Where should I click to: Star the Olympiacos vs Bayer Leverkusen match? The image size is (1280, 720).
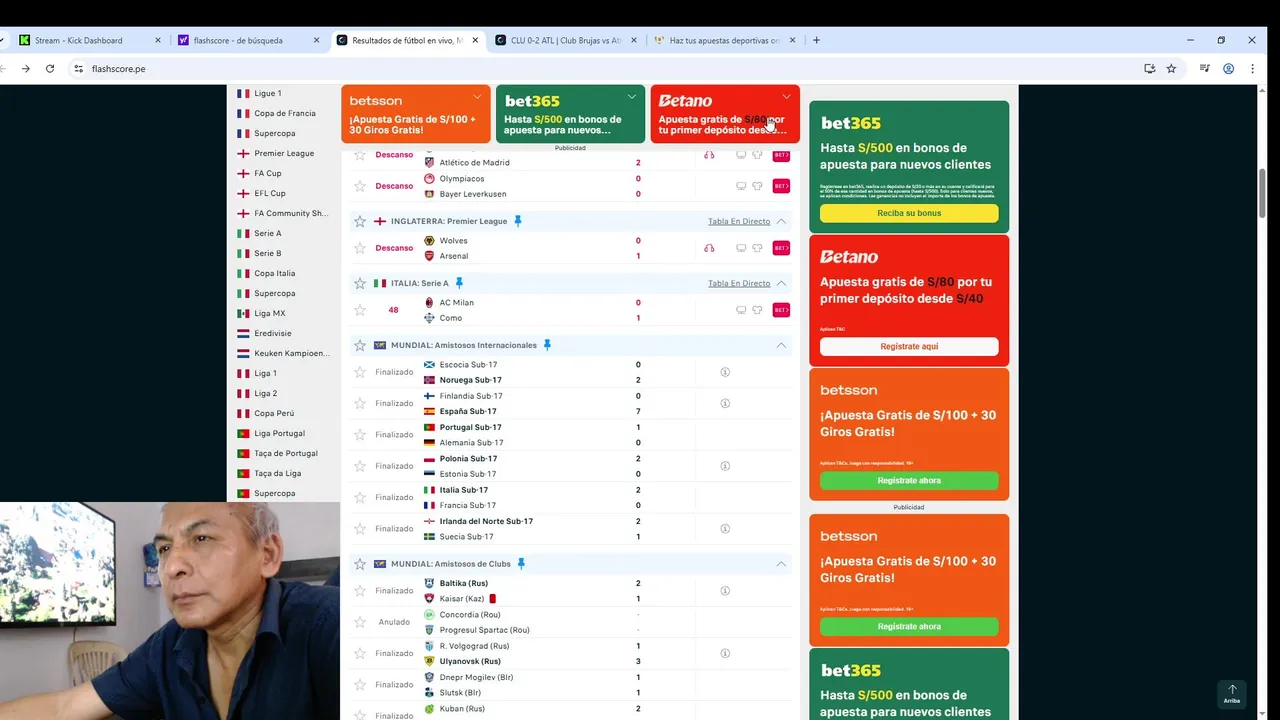click(x=360, y=186)
